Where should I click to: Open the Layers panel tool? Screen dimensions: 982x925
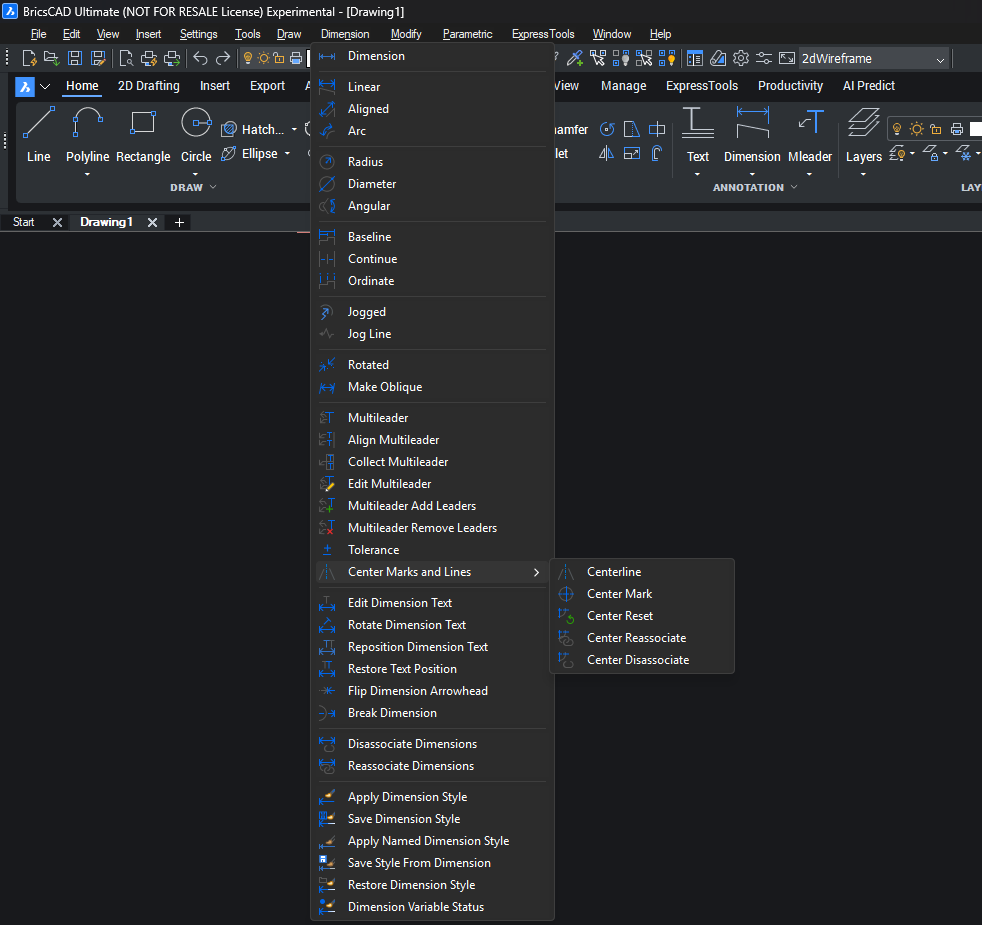tap(864, 135)
